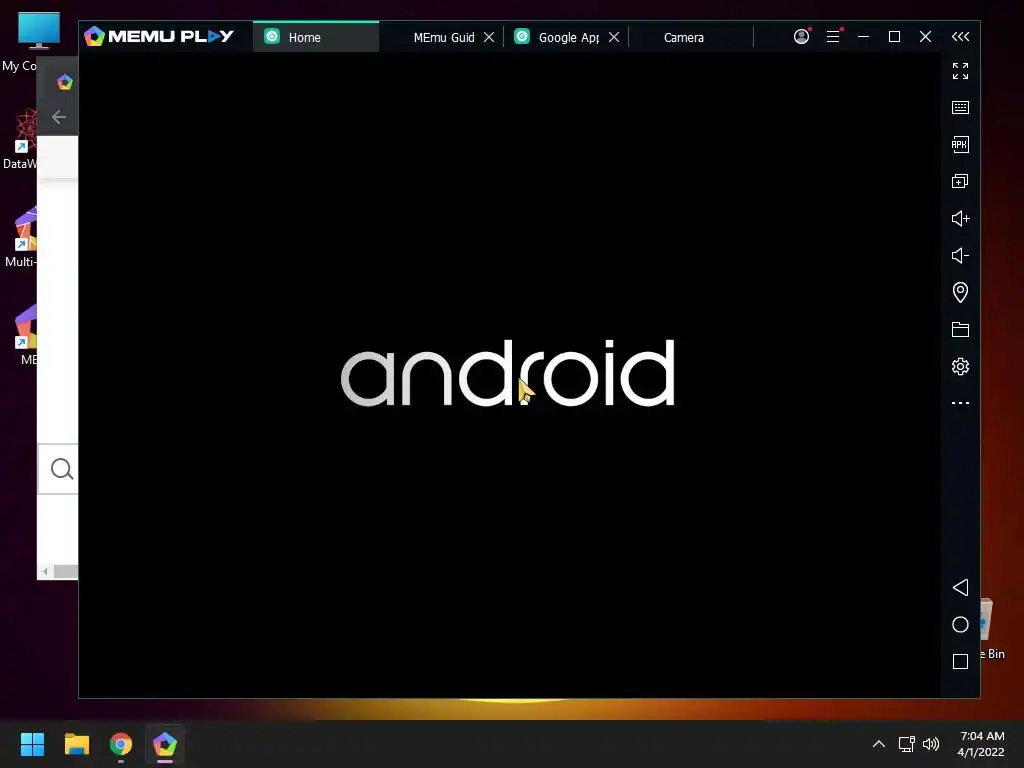
Task: Click the search magnifier in background window
Action: pyautogui.click(x=61, y=469)
